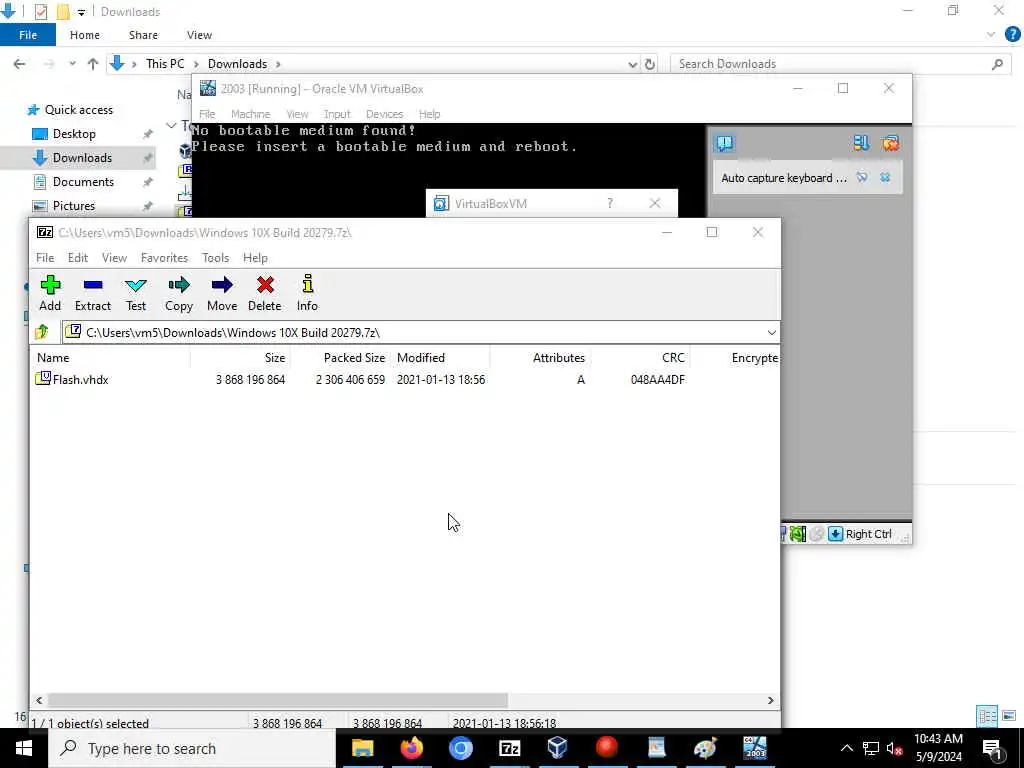Image resolution: width=1024 pixels, height=768 pixels.
Task: Select the Flash.vhdx file icon
Action: coord(43,378)
